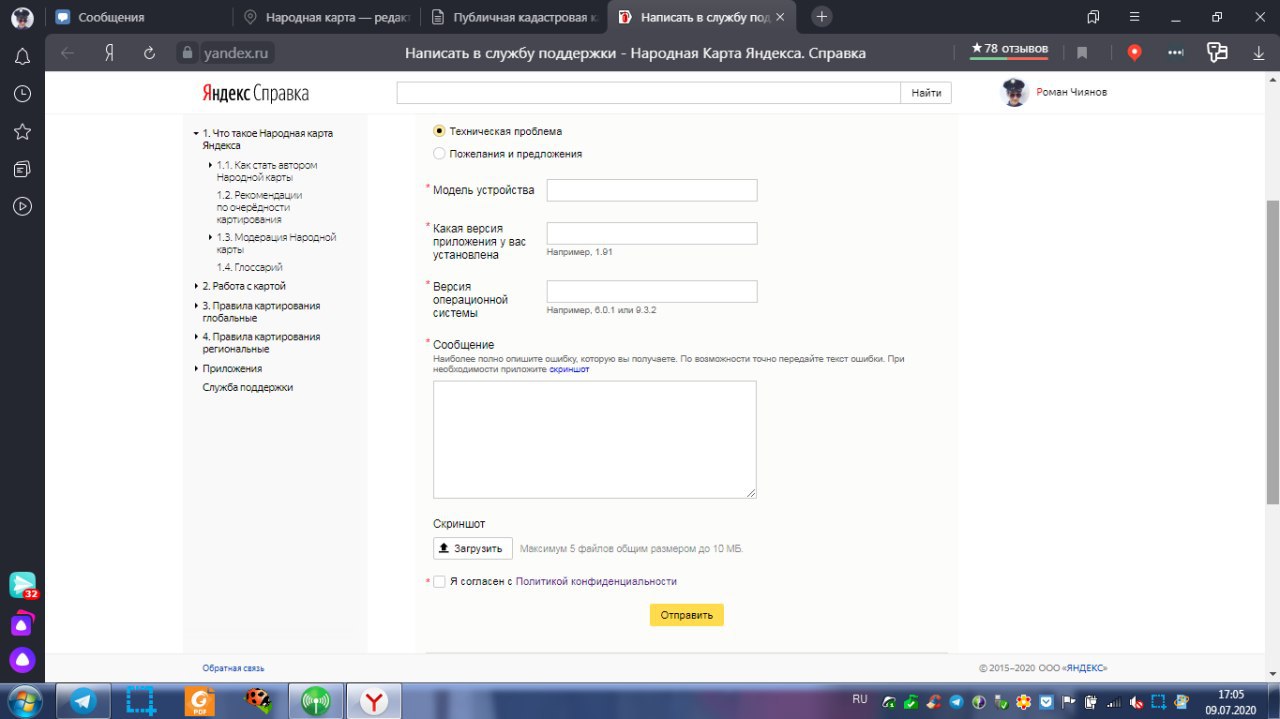Open 'Обратная связь' footer link

pyautogui.click(x=233, y=668)
